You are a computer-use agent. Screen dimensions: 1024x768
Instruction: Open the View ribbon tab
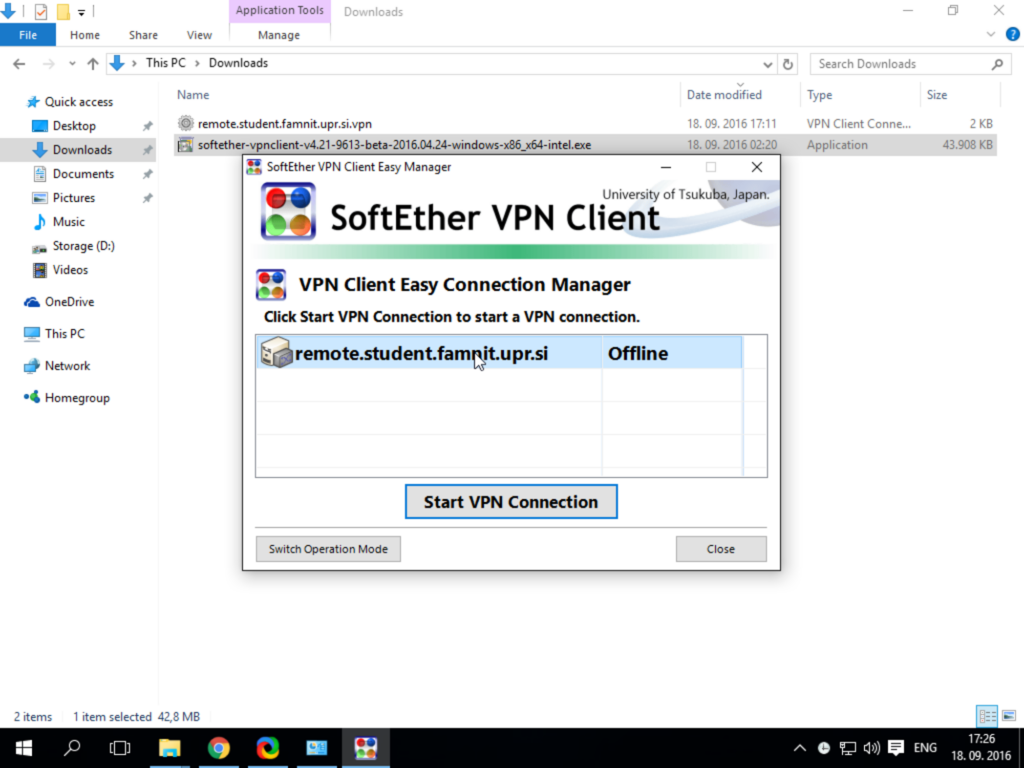[199, 35]
